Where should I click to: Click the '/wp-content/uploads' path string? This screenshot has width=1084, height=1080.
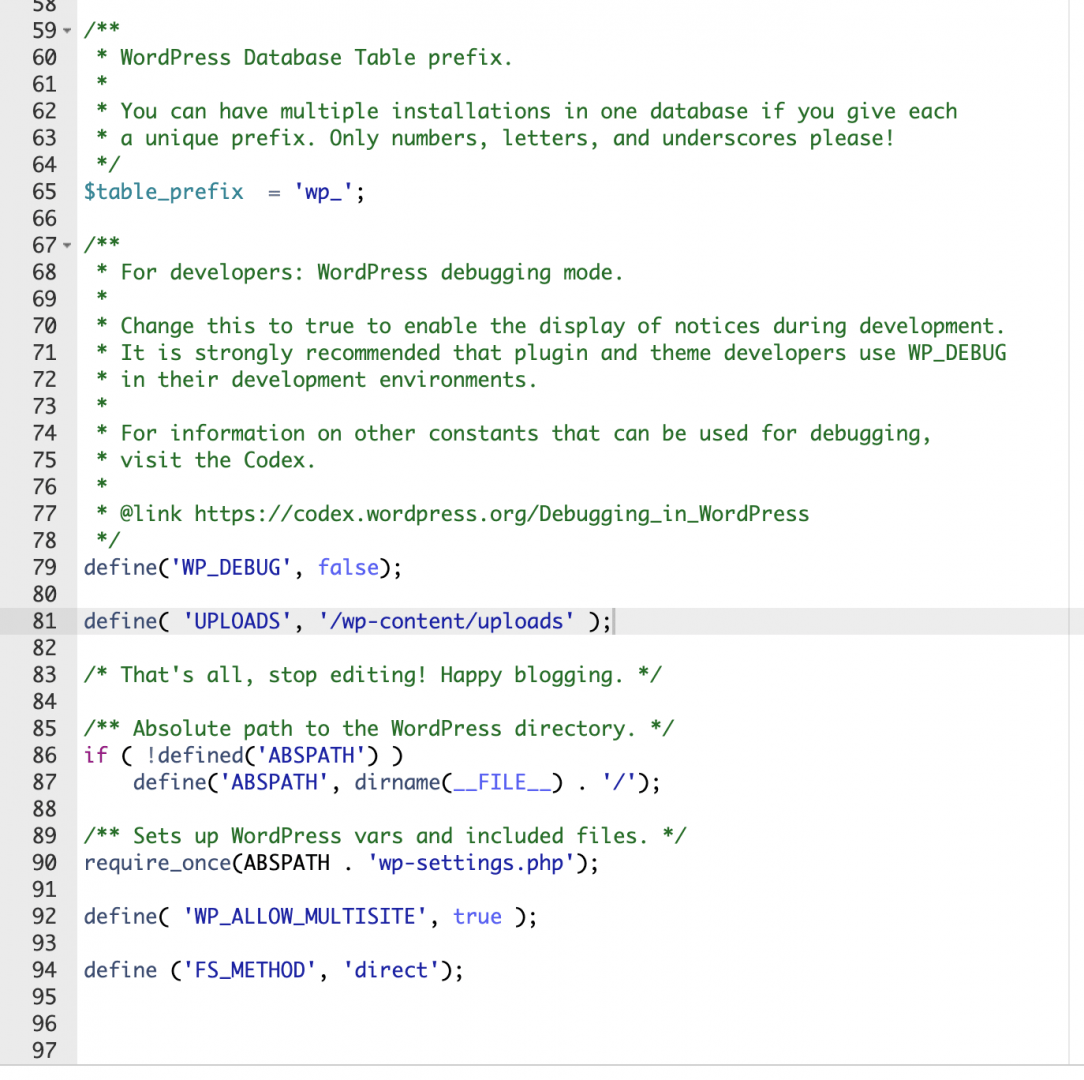click(x=447, y=621)
